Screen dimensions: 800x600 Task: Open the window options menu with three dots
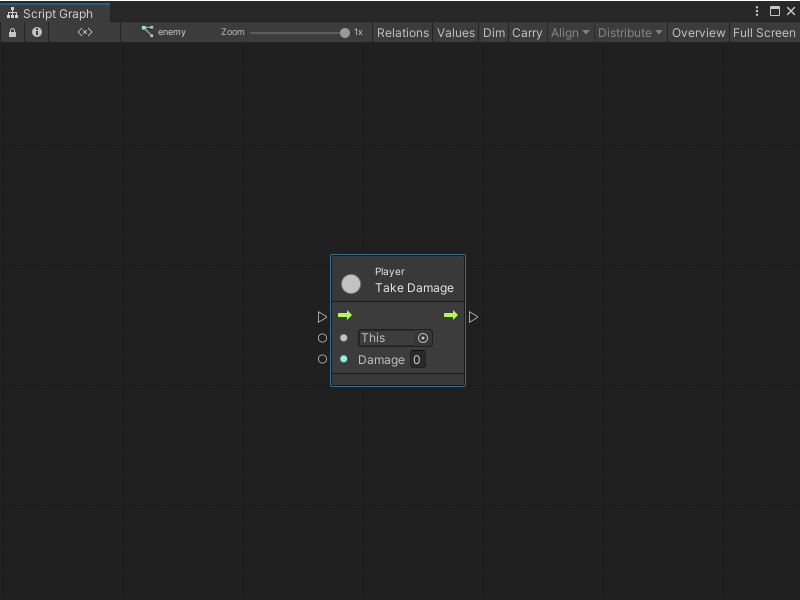pyautogui.click(x=757, y=10)
